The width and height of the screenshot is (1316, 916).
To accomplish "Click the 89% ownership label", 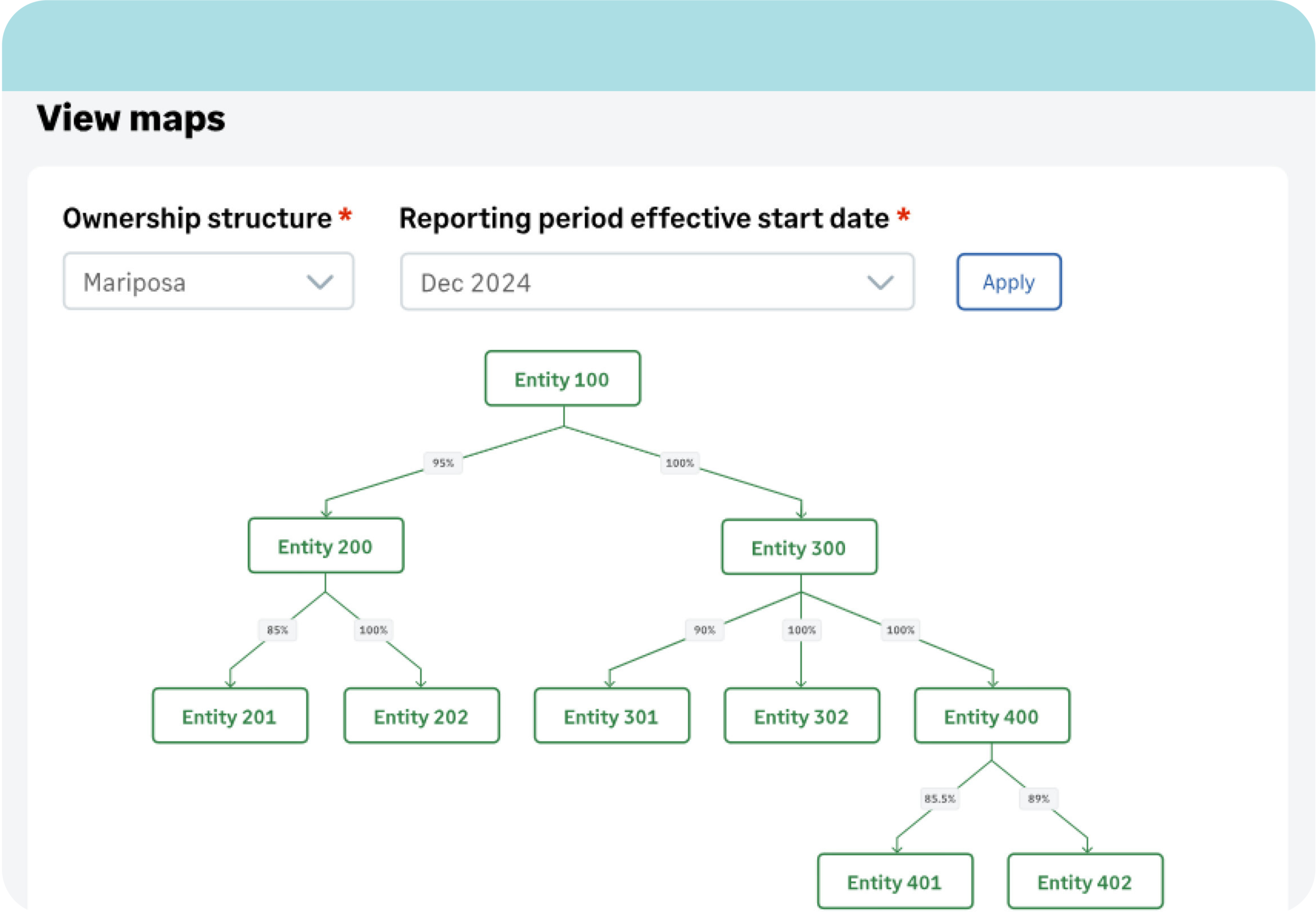I will click(1038, 798).
